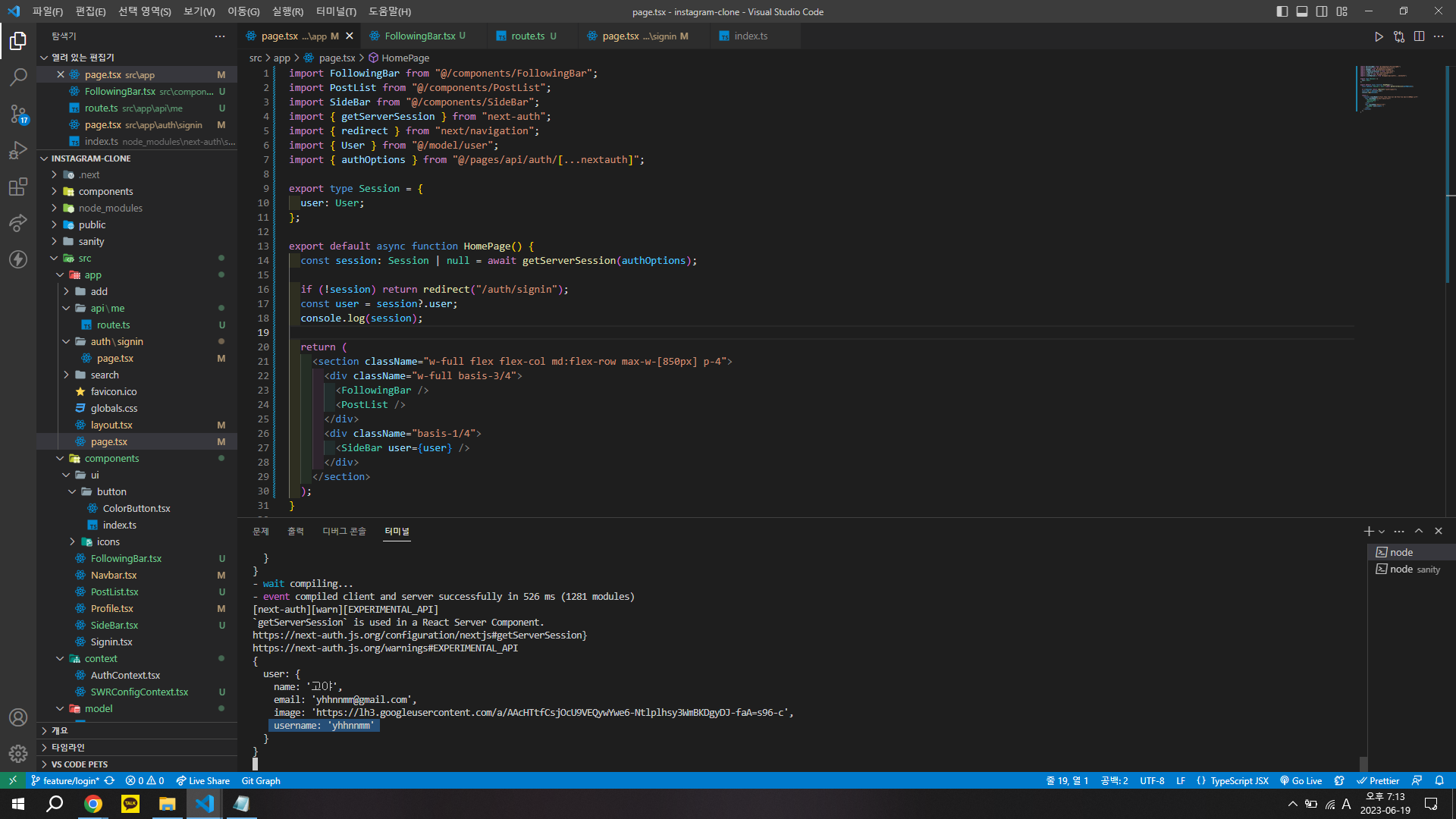Open Source Control view with 17 badge
This screenshot has width=1456, height=819.
pyautogui.click(x=18, y=114)
